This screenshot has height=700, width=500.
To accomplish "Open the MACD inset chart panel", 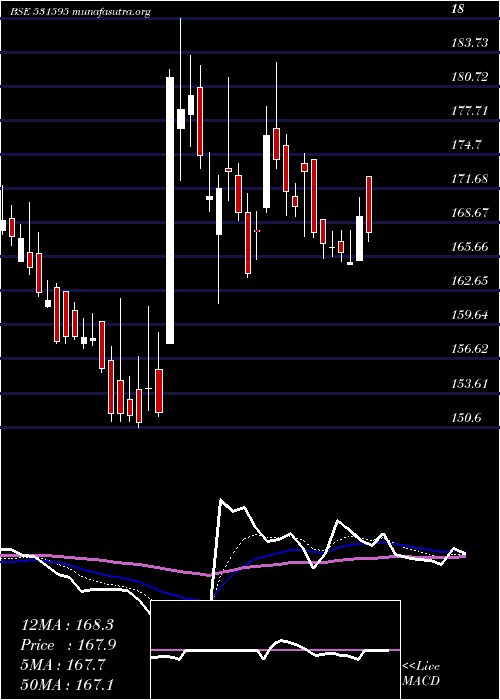I will [275, 650].
